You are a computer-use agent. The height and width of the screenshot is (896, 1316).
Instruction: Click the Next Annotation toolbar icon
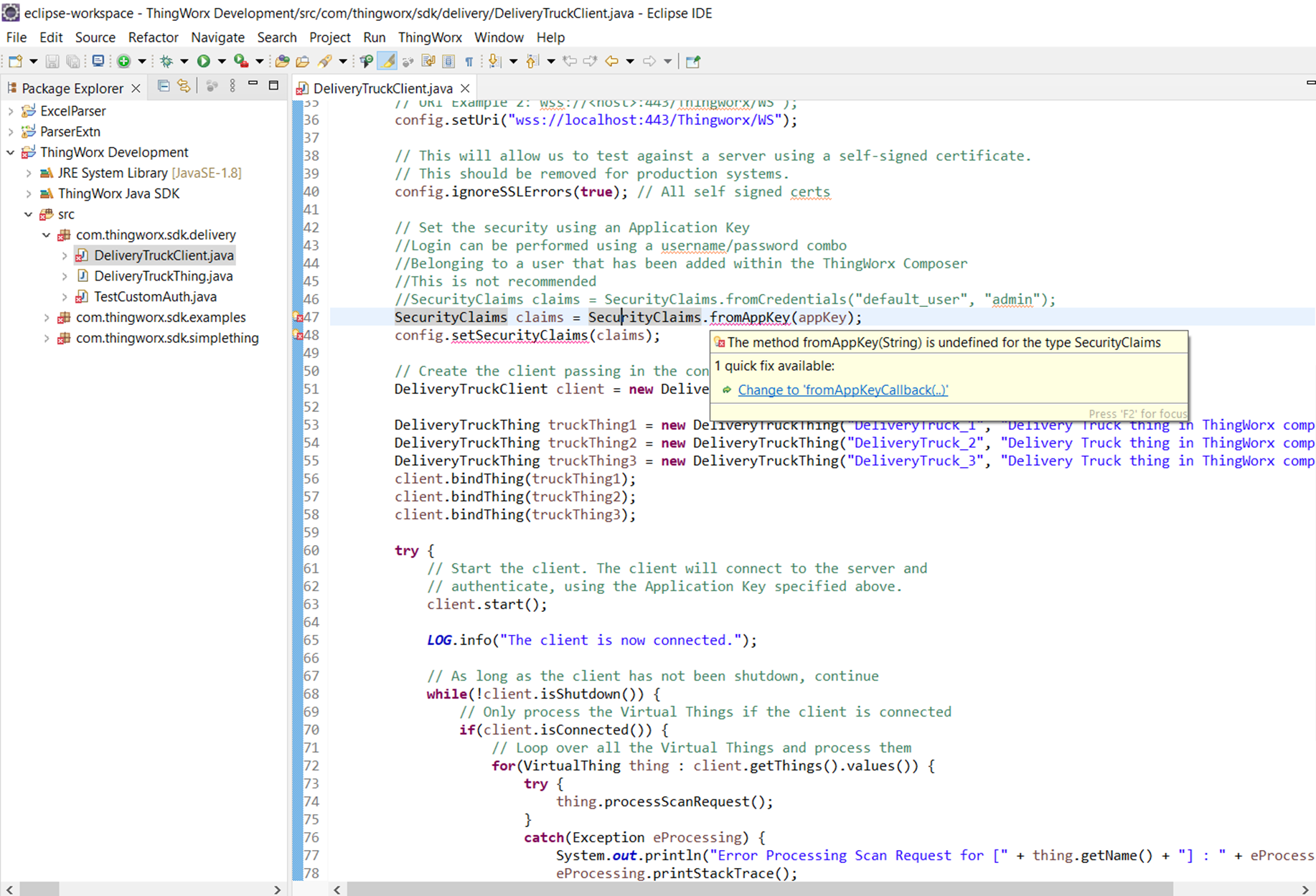tap(494, 61)
